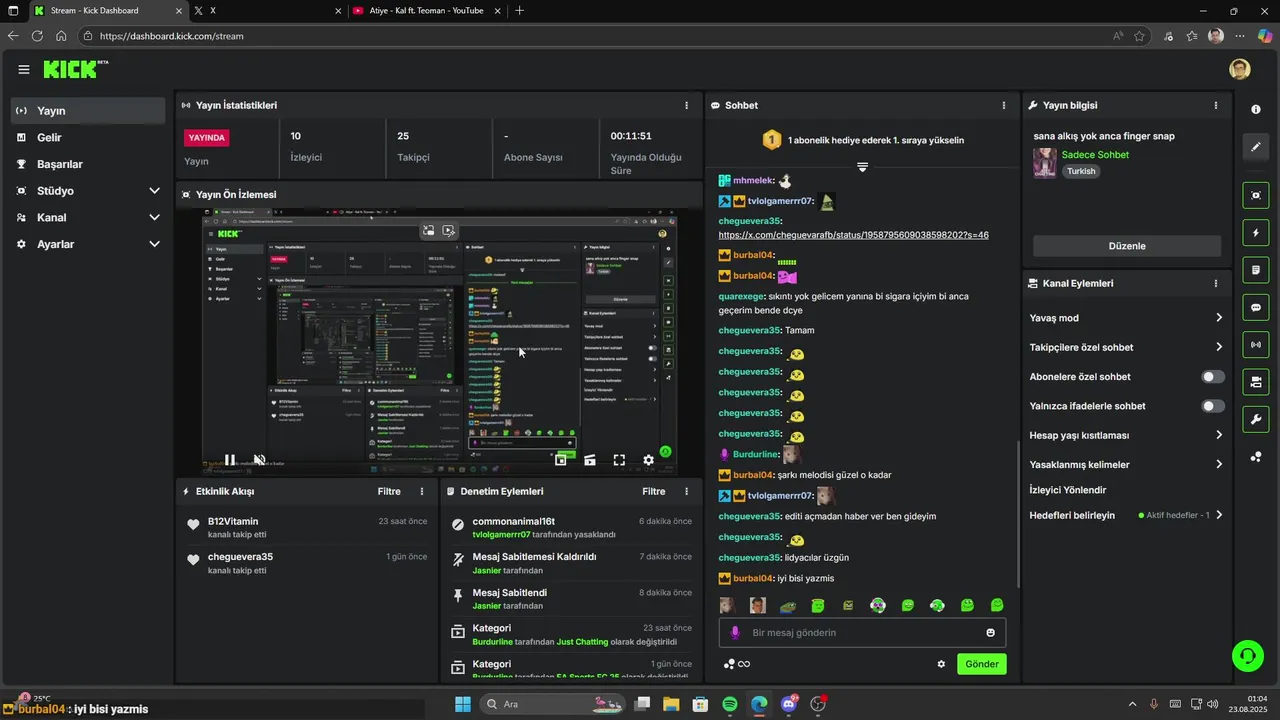Image resolution: width=1280 pixels, height=720 pixels.
Task: Open the Yayın page in sidebar
Action: pyautogui.click(x=88, y=110)
